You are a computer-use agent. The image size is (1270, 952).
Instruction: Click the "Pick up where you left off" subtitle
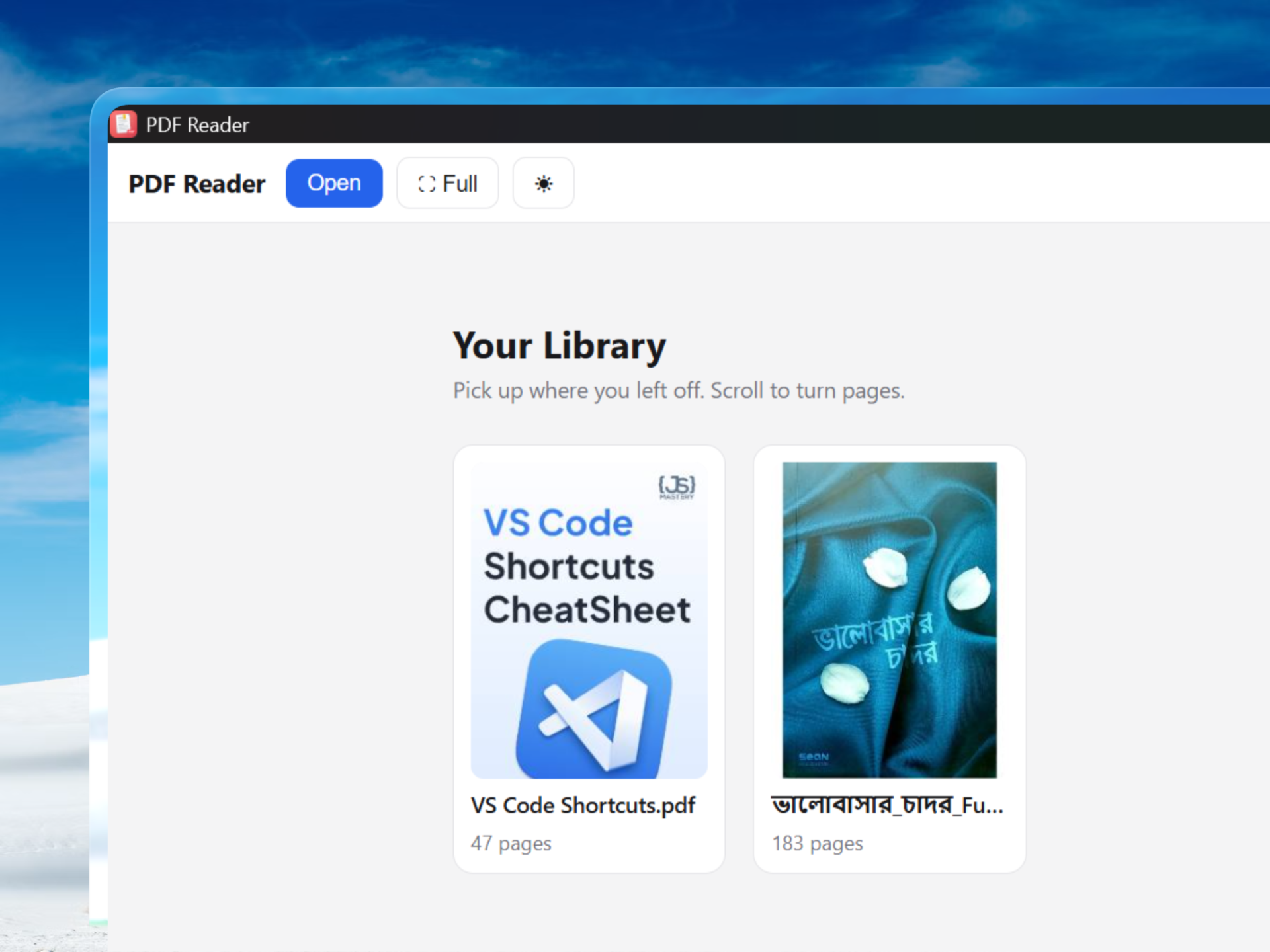click(679, 391)
